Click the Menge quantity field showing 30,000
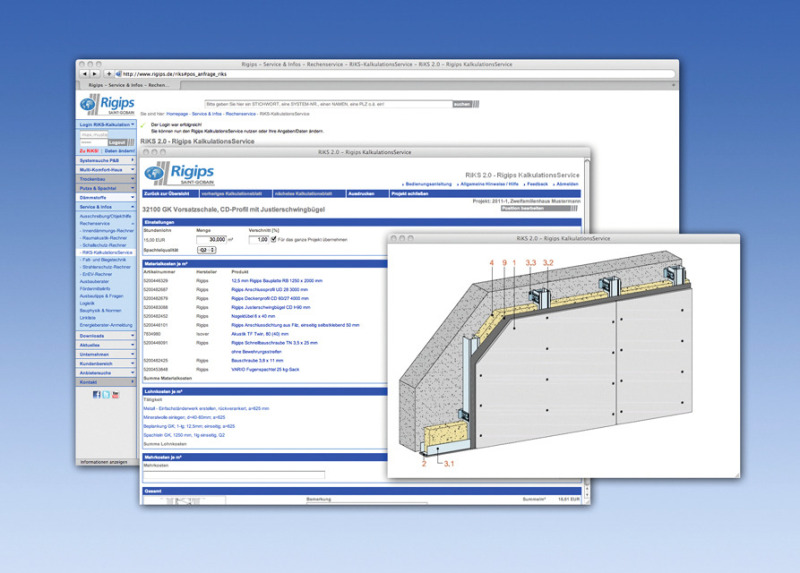 211,239
